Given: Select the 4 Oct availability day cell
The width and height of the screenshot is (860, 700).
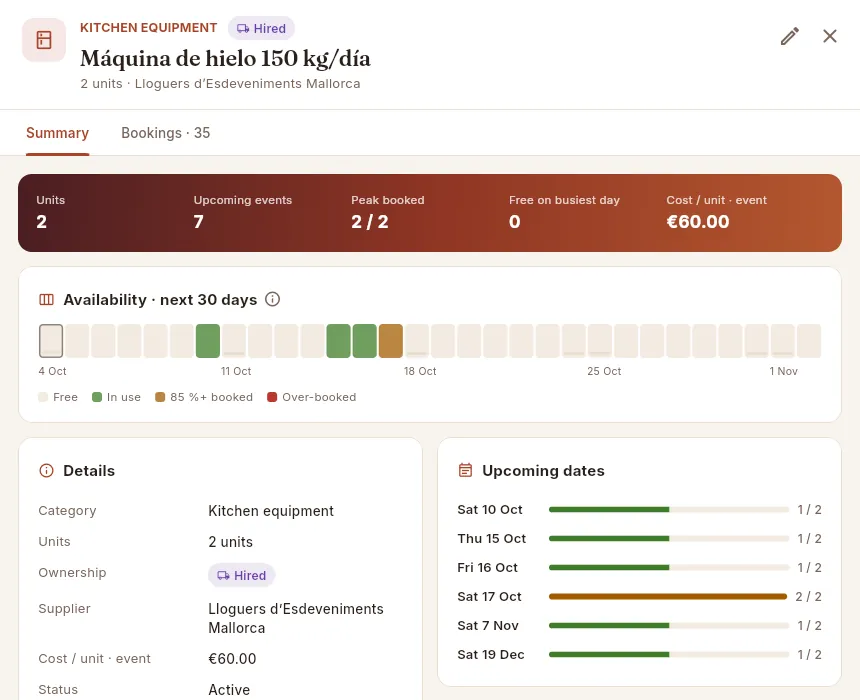Looking at the screenshot, I should 51,341.
